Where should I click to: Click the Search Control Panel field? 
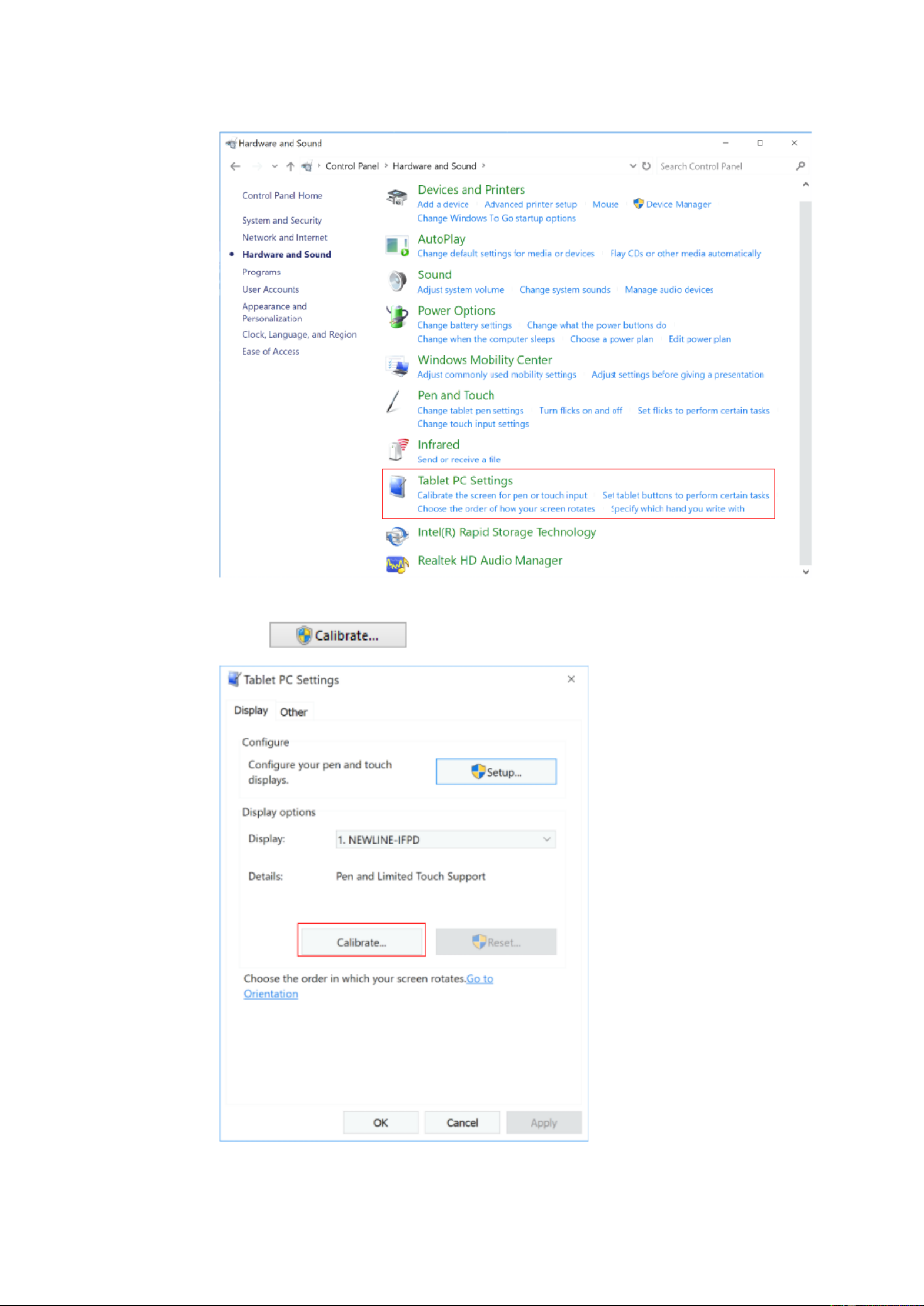coord(723,166)
